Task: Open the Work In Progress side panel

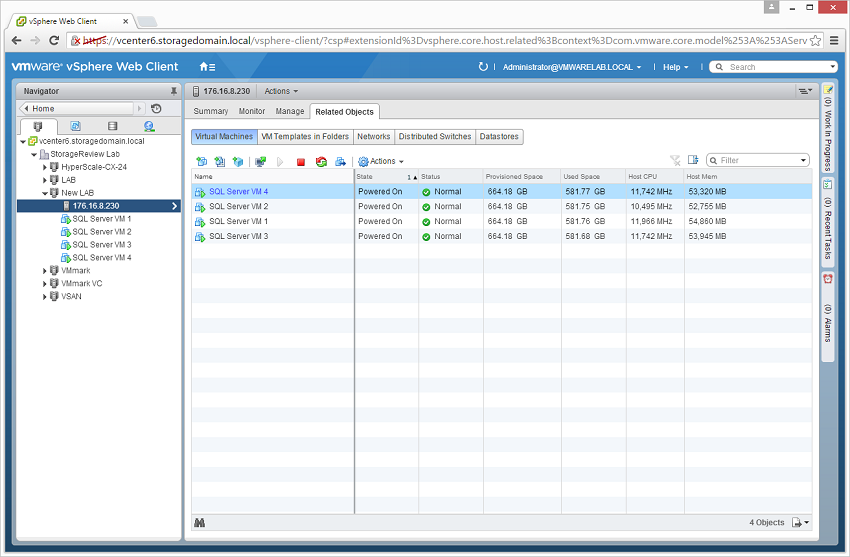Action: pyautogui.click(x=828, y=128)
